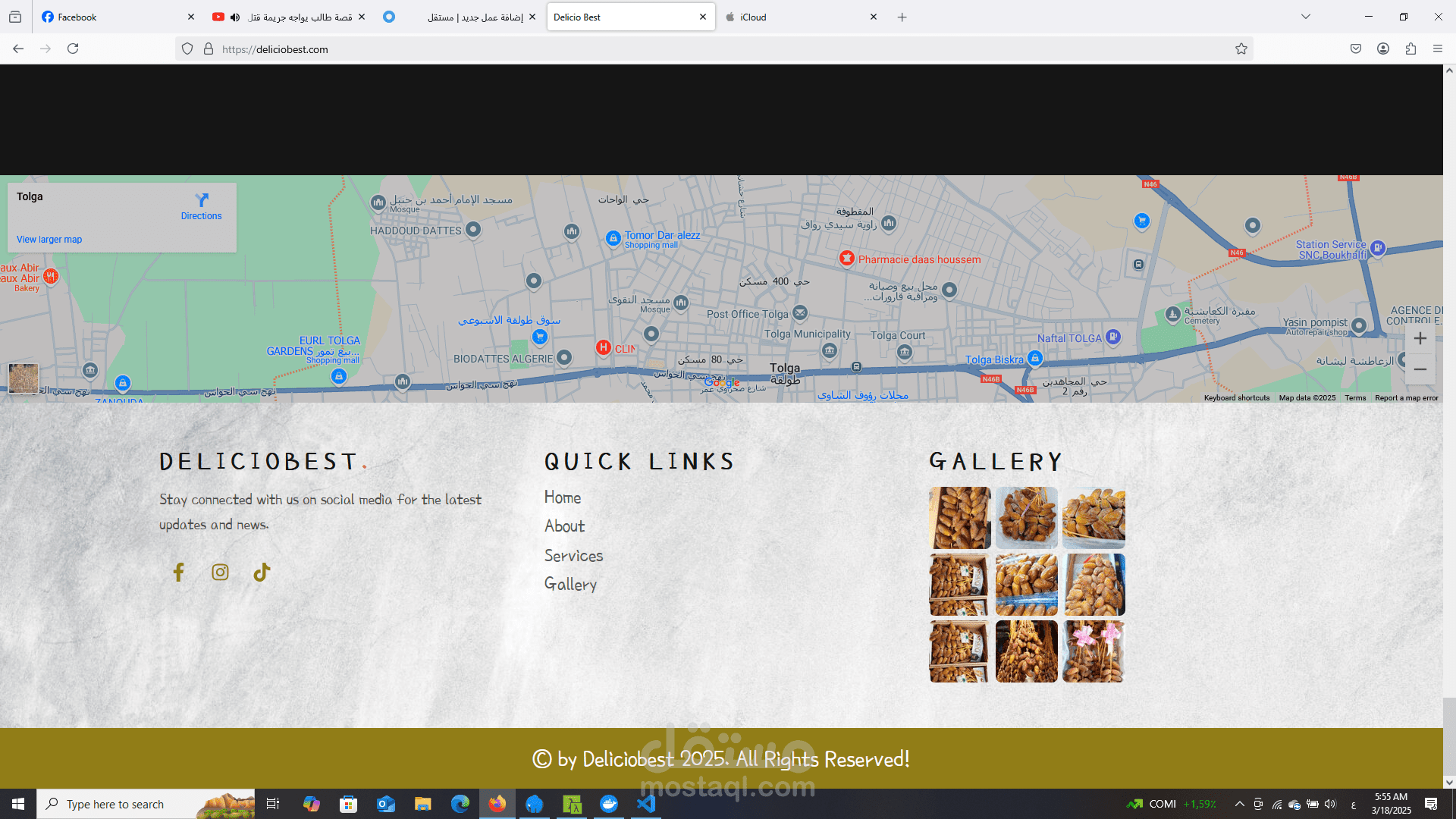
Task: Click the Facebook icon in the footer
Action: point(178,573)
